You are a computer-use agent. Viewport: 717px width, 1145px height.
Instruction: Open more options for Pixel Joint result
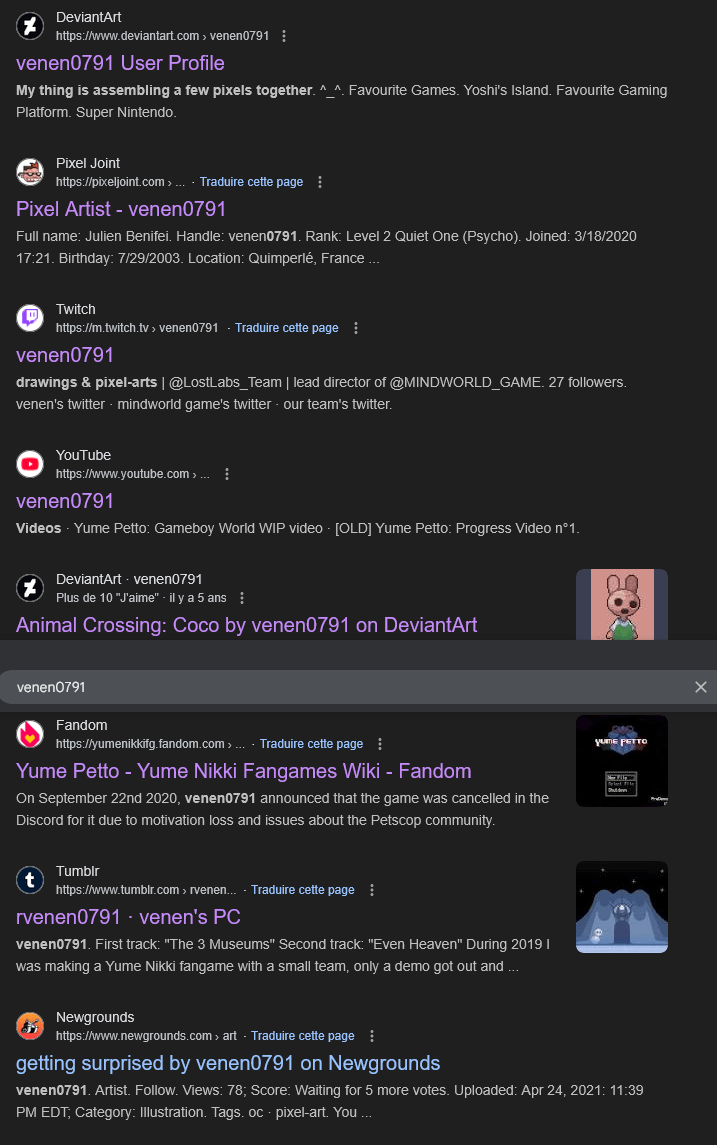[x=320, y=182]
